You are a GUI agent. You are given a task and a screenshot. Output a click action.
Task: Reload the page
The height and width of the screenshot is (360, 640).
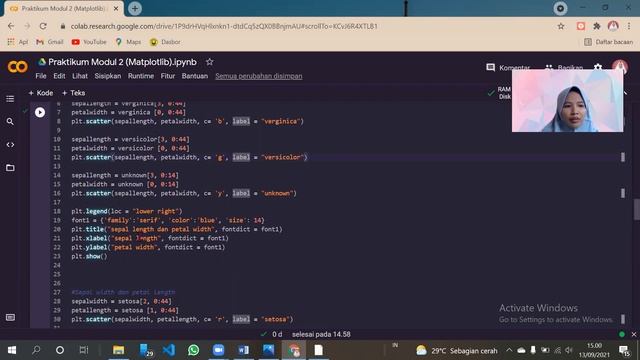click(x=43, y=26)
